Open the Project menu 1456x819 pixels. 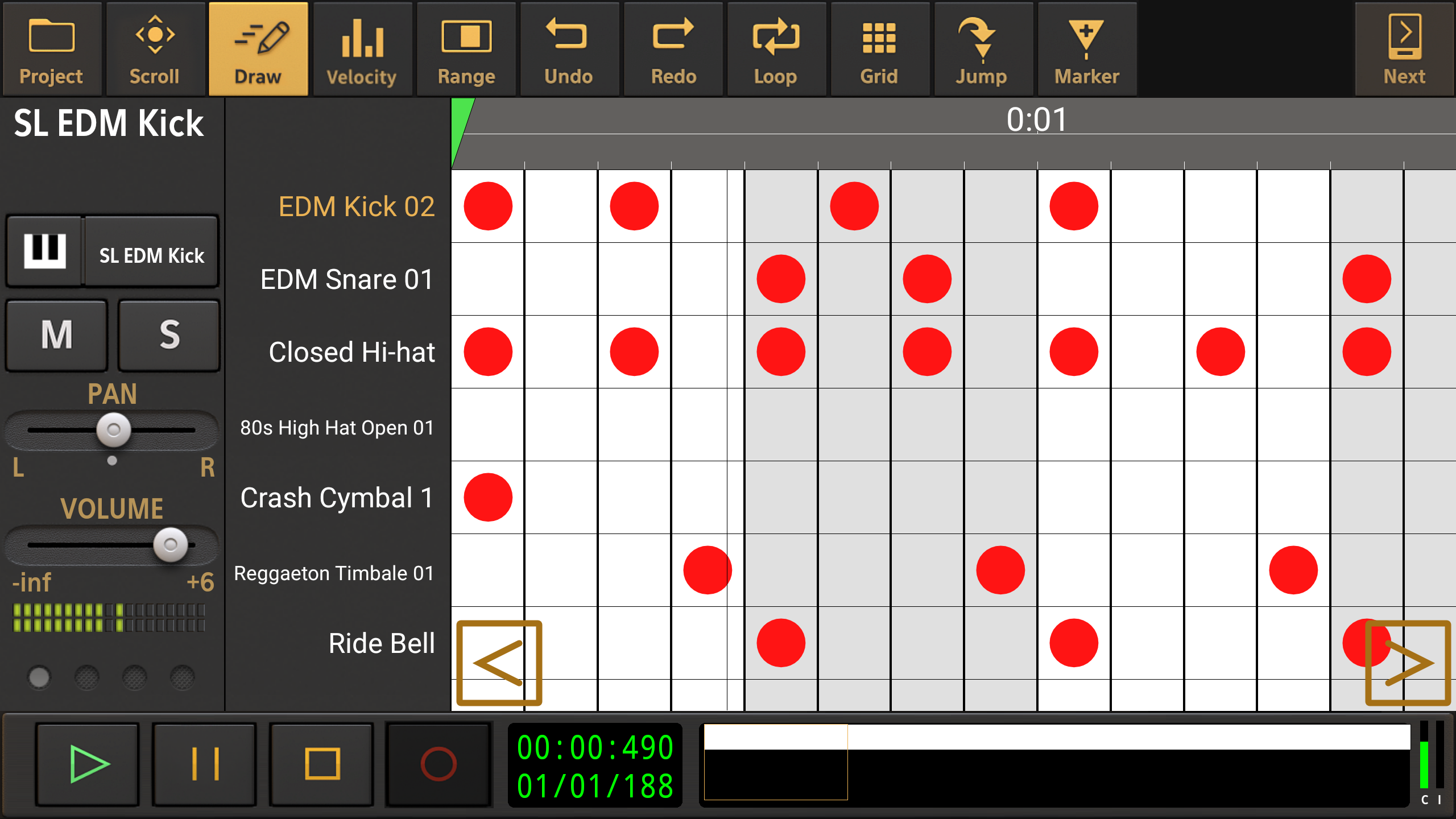52,49
